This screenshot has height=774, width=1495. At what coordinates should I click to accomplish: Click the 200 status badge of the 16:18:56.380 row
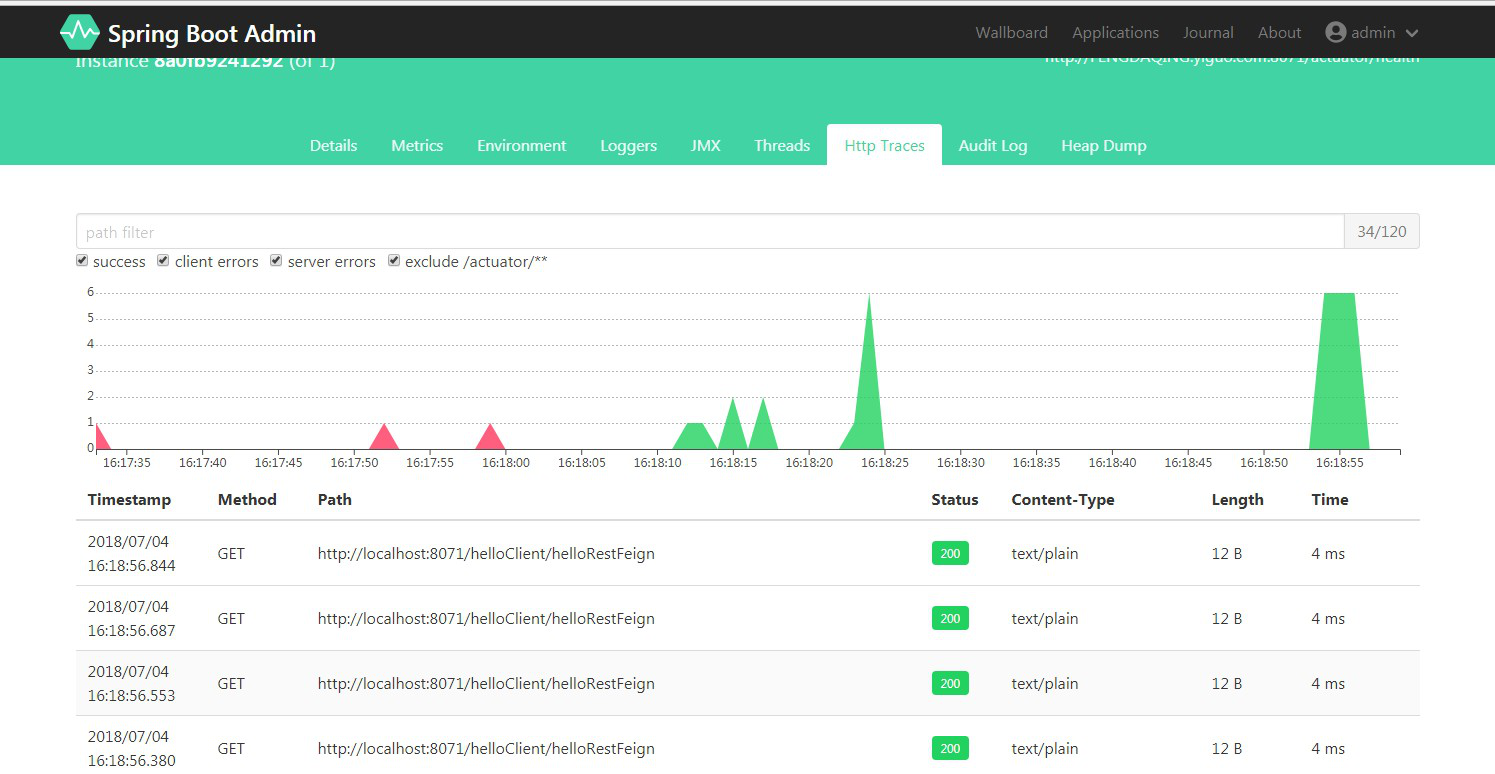click(950, 748)
